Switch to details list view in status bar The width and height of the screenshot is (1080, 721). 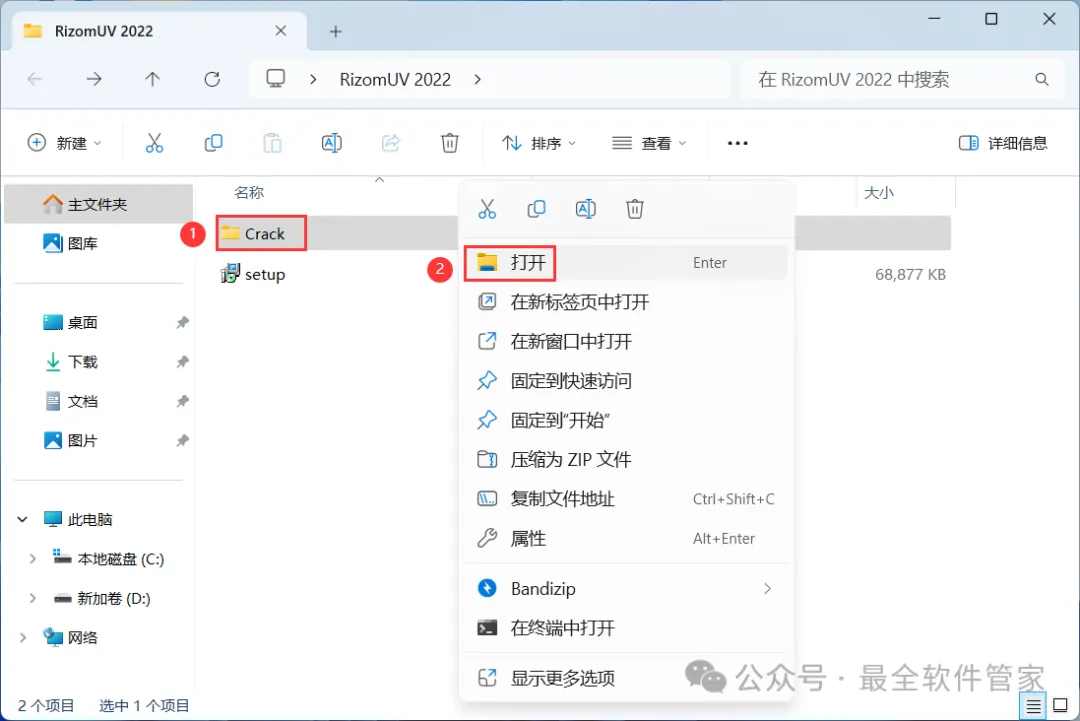1033,706
